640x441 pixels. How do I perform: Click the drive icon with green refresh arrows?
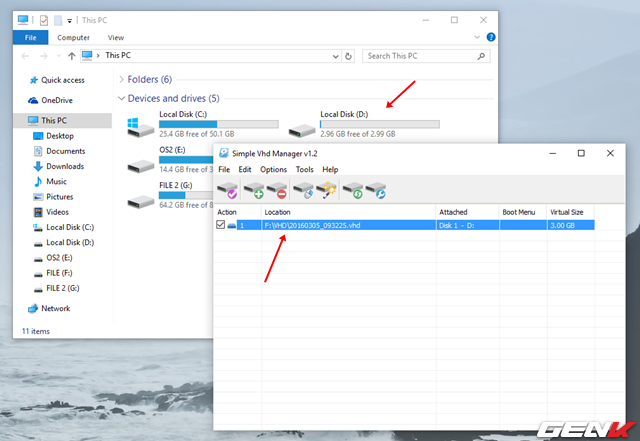[353, 190]
